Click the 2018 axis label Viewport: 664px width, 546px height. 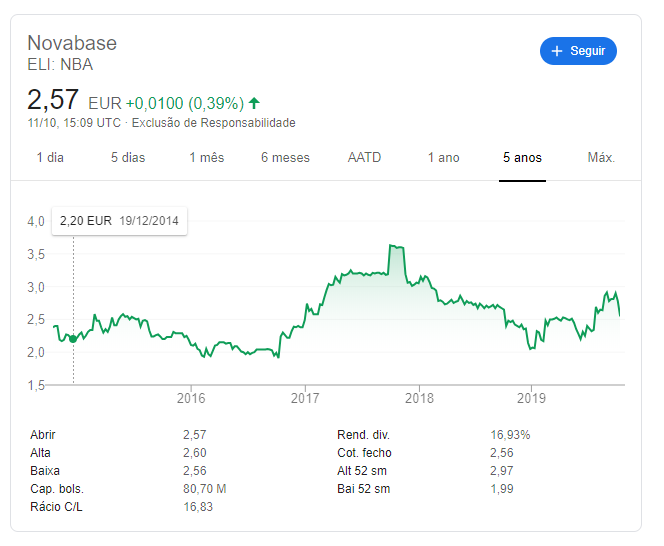[x=419, y=398]
